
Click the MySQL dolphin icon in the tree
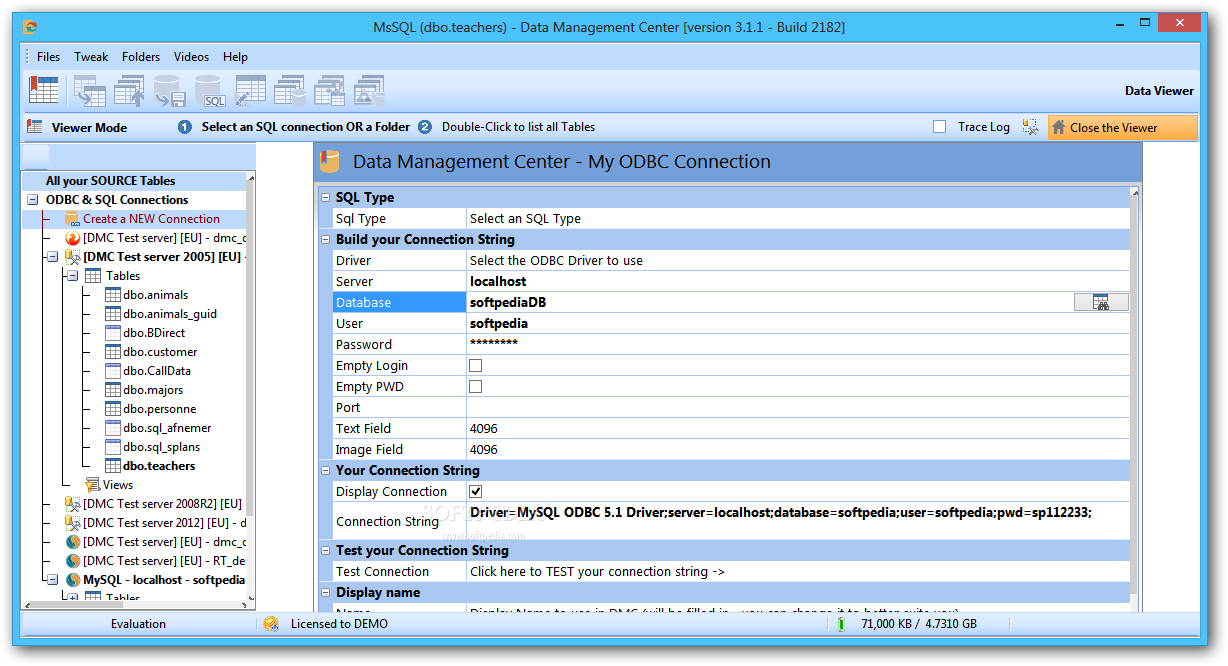[x=73, y=580]
